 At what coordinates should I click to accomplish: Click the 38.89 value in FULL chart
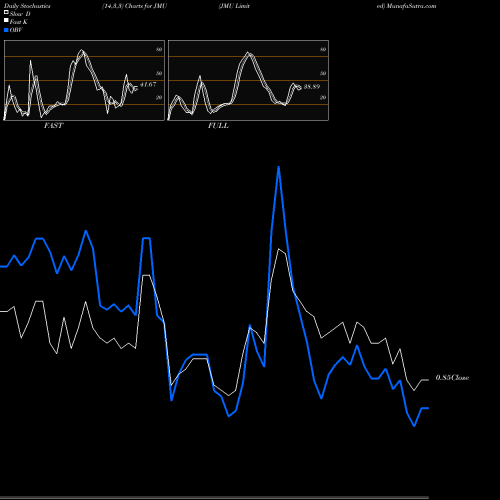pyautogui.click(x=312, y=87)
